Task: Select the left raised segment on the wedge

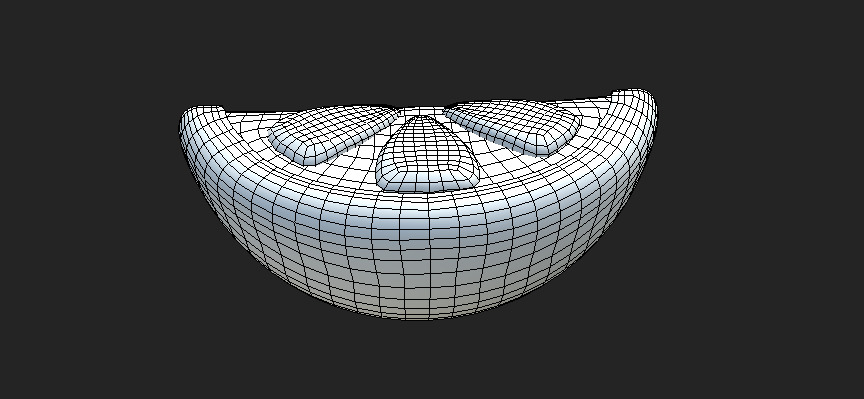Action: [x=332, y=134]
